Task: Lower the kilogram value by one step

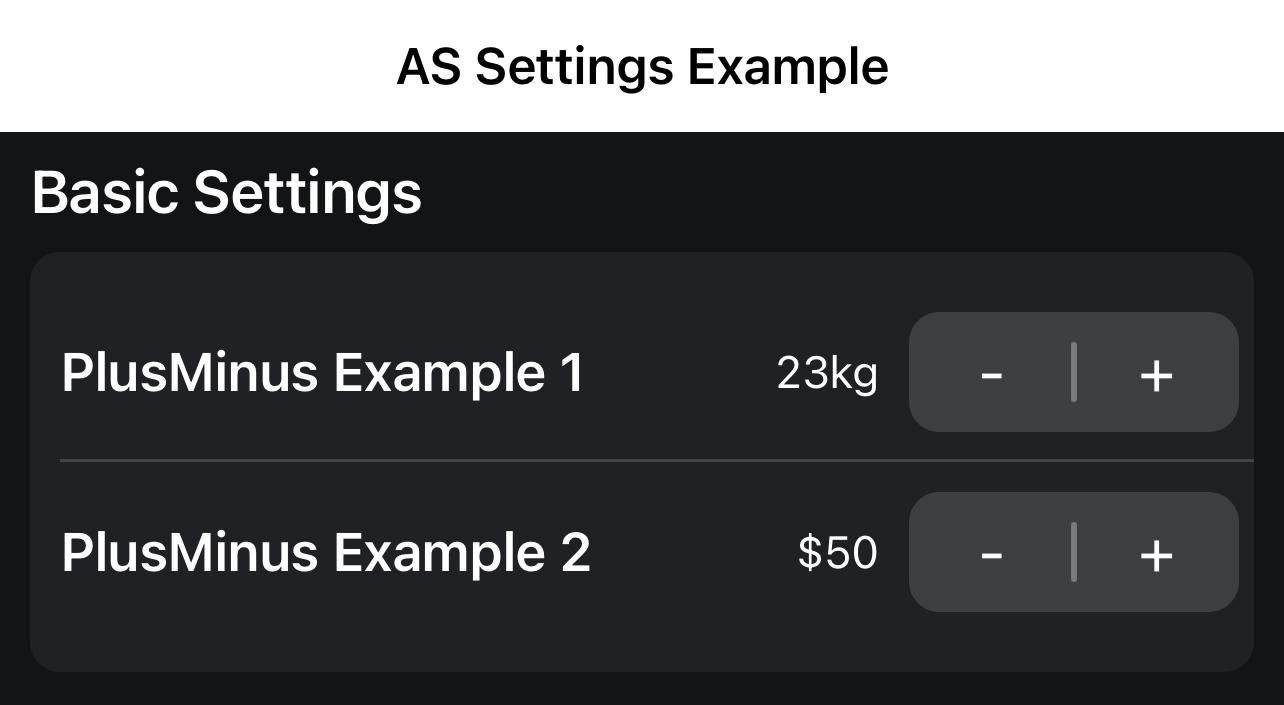Action: coord(991,373)
